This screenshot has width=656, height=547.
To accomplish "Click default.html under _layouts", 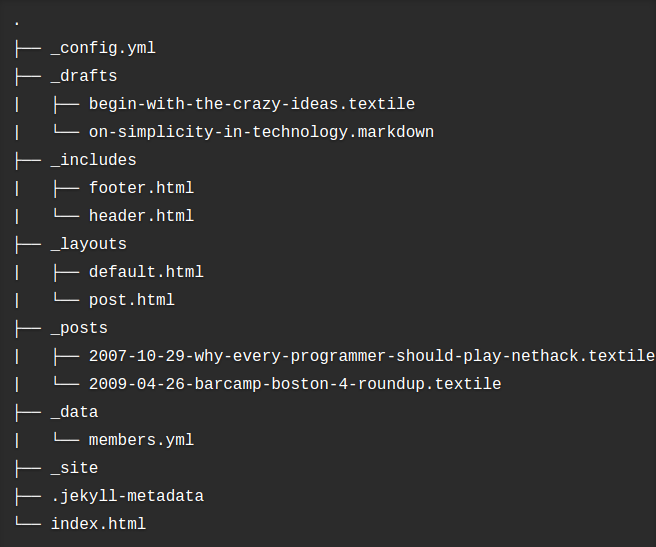I will point(146,272).
